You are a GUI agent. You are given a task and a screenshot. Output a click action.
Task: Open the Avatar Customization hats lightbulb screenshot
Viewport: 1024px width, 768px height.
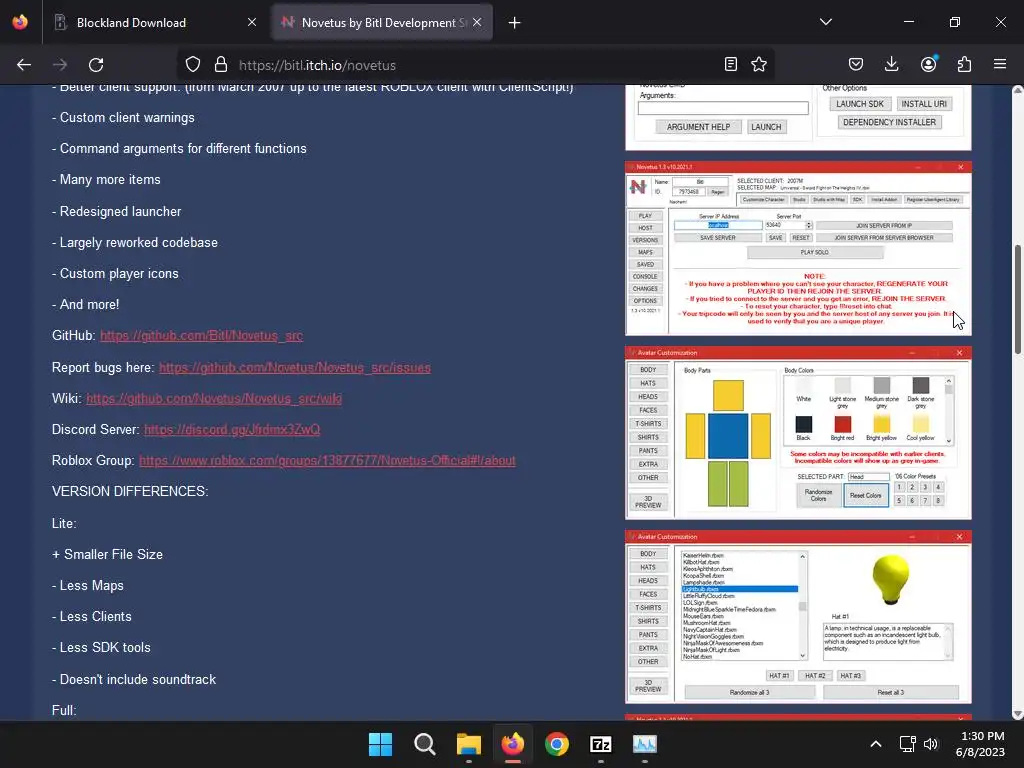798,617
